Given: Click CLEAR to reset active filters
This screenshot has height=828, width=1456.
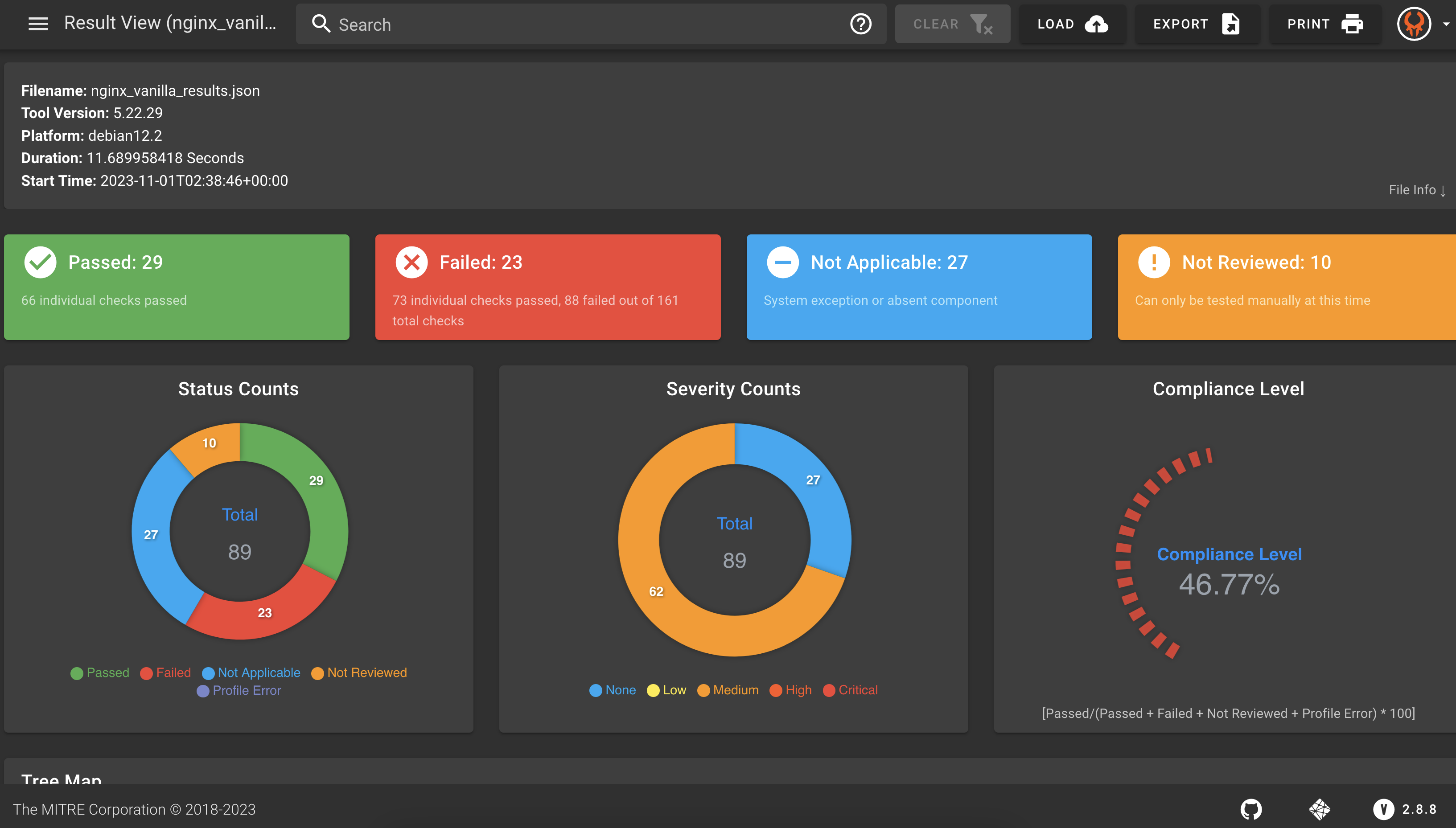Looking at the screenshot, I should pyautogui.click(x=952, y=24).
